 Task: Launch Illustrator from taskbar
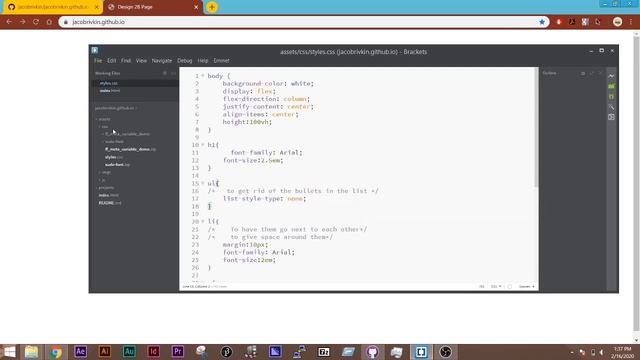105,351
